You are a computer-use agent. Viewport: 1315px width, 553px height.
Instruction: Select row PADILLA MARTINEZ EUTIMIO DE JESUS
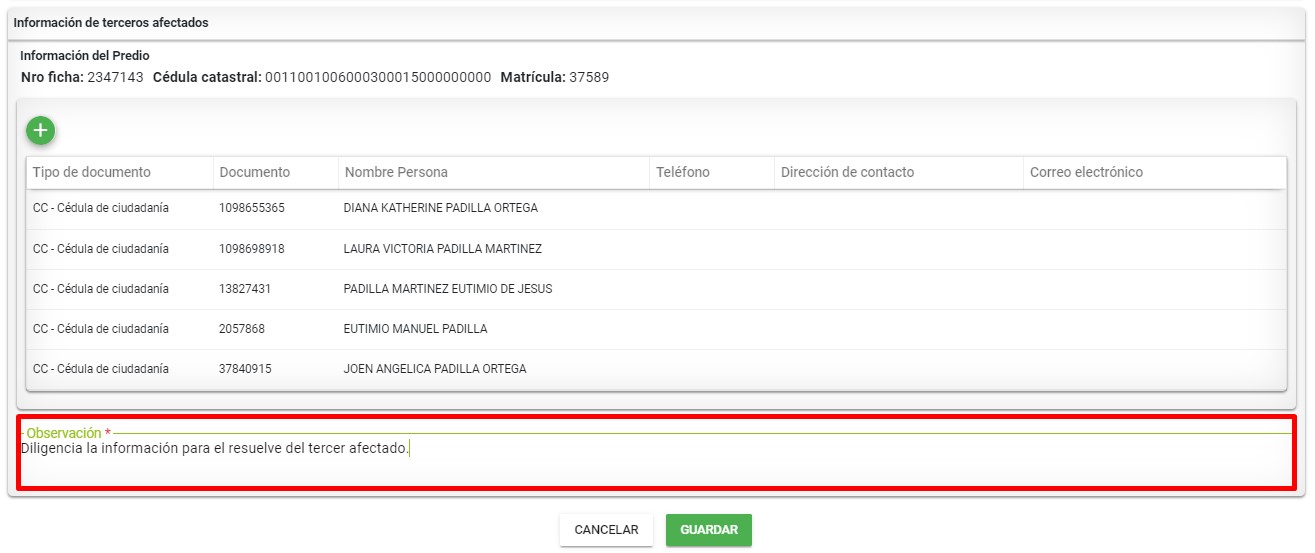(x=447, y=289)
